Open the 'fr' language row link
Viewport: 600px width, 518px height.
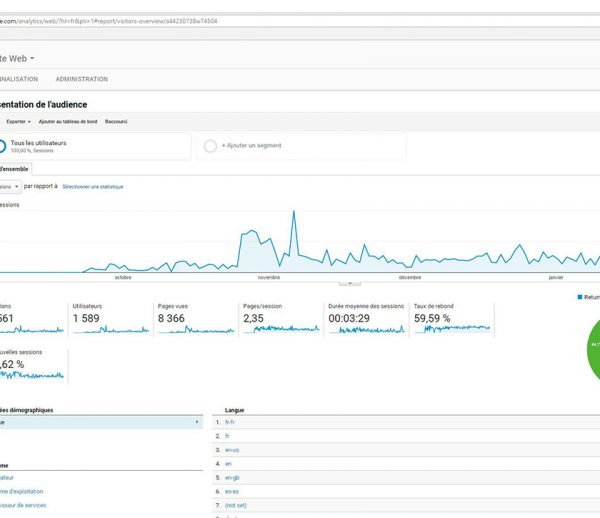227,436
